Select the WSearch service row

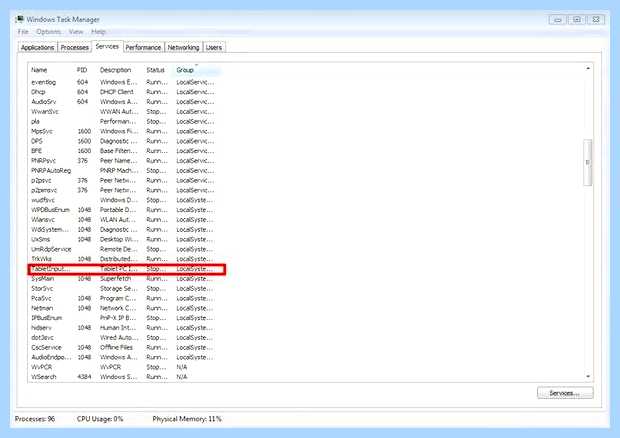[x=123, y=377]
